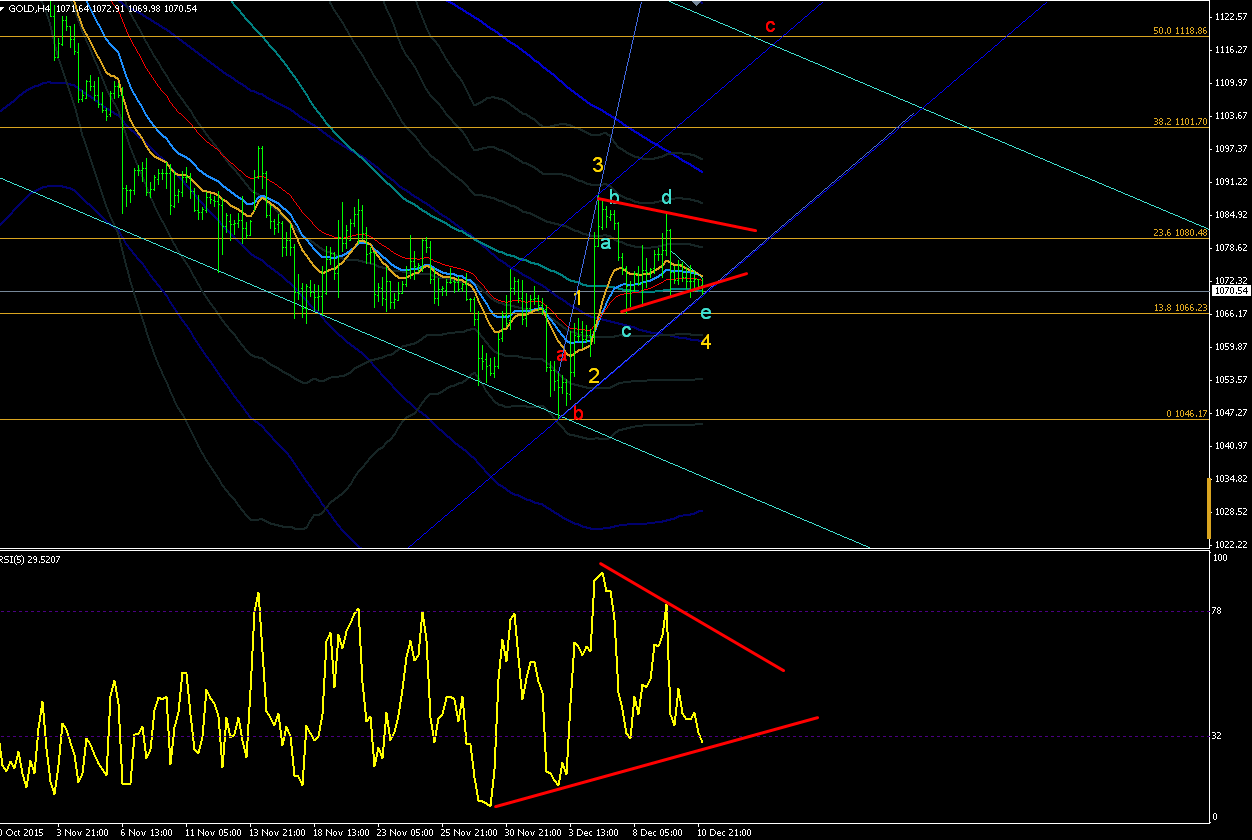Image resolution: width=1252 pixels, height=840 pixels.
Task: Click the 13.8 1066.23 Fibonacci level label
Action: click(1180, 308)
